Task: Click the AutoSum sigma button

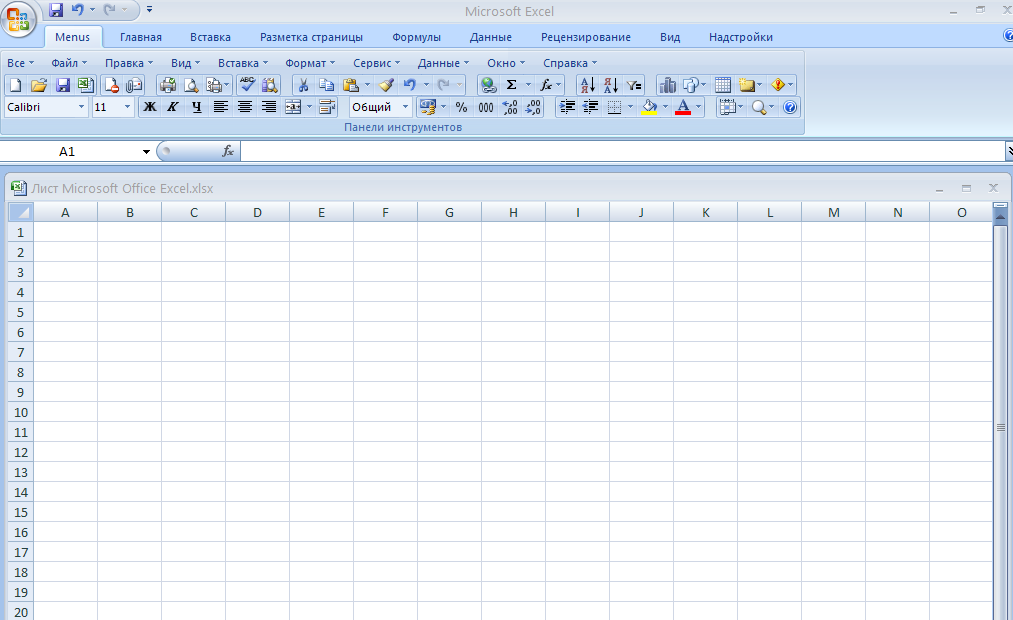Action: (x=512, y=85)
